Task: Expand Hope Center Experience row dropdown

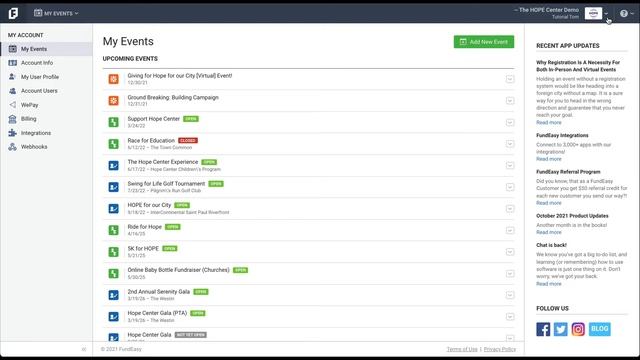Action: point(510,165)
